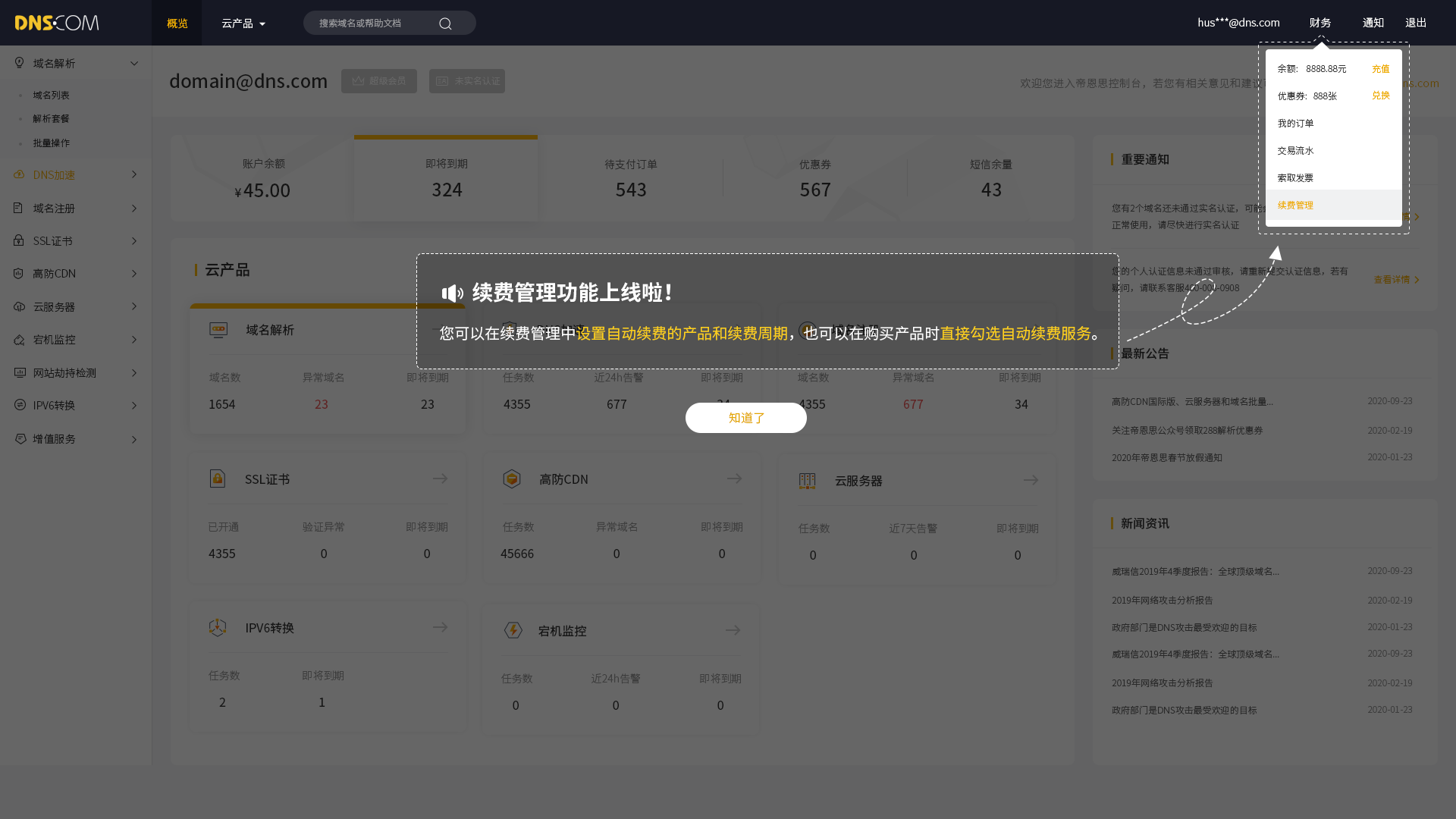Click the SSL证书 sidebar lock icon
Image resolution: width=1456 pixels, height=819 pixels.
19,240
